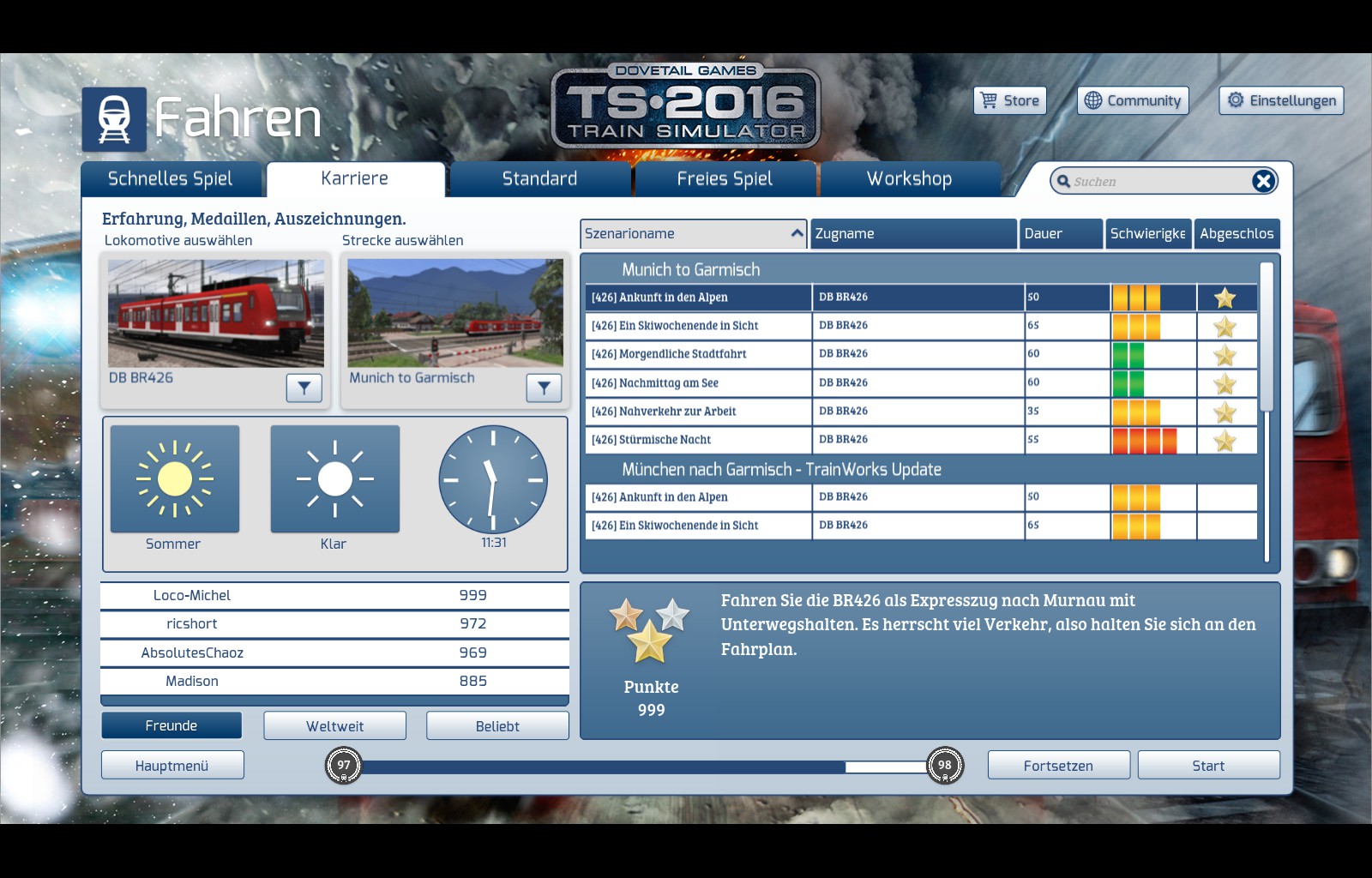Click the level 97 badge
Image resolution: width=1372 pixels, height=878 pixels.
(344, 766)
